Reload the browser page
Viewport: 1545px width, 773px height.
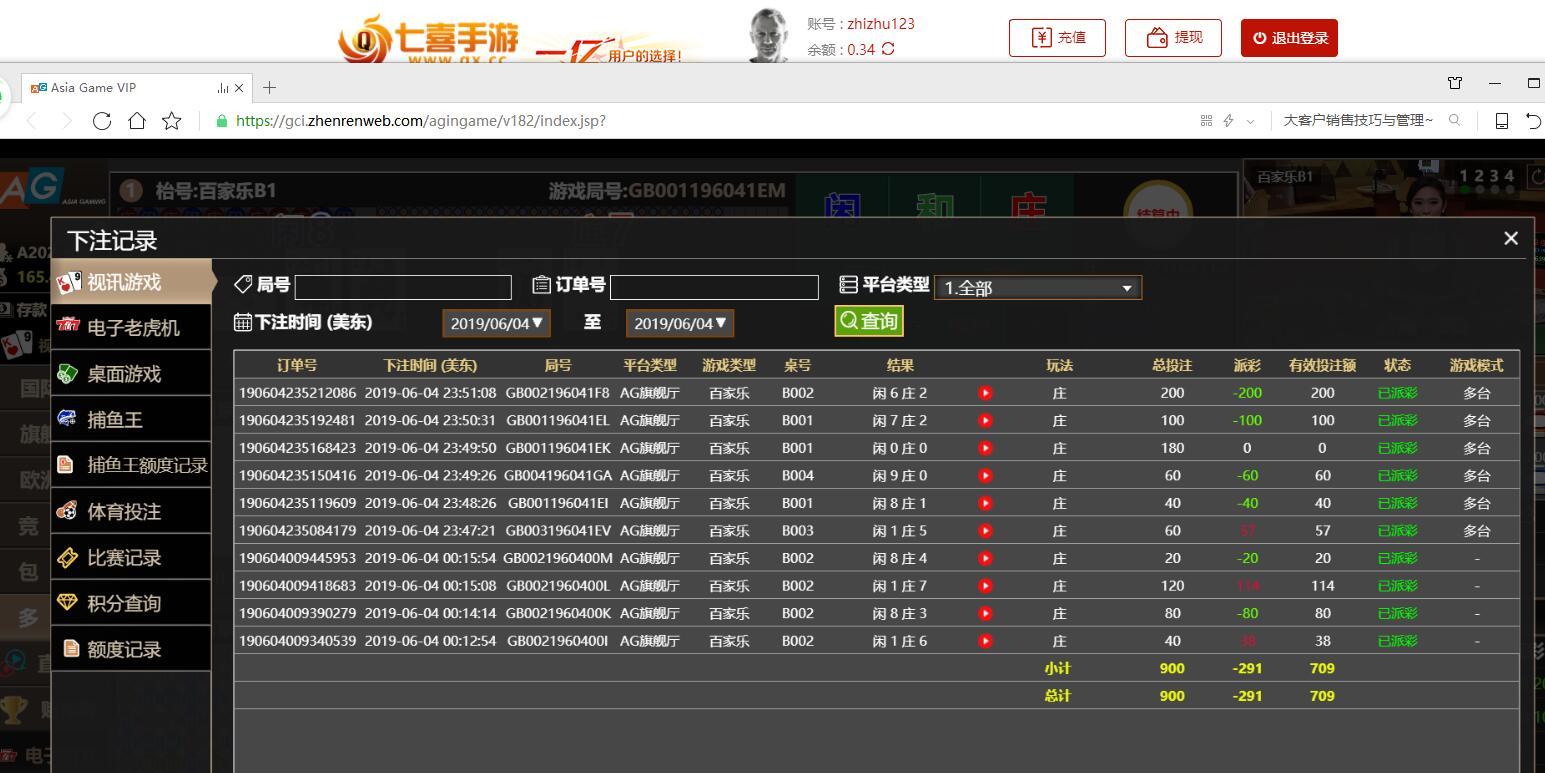coord(101,121)
